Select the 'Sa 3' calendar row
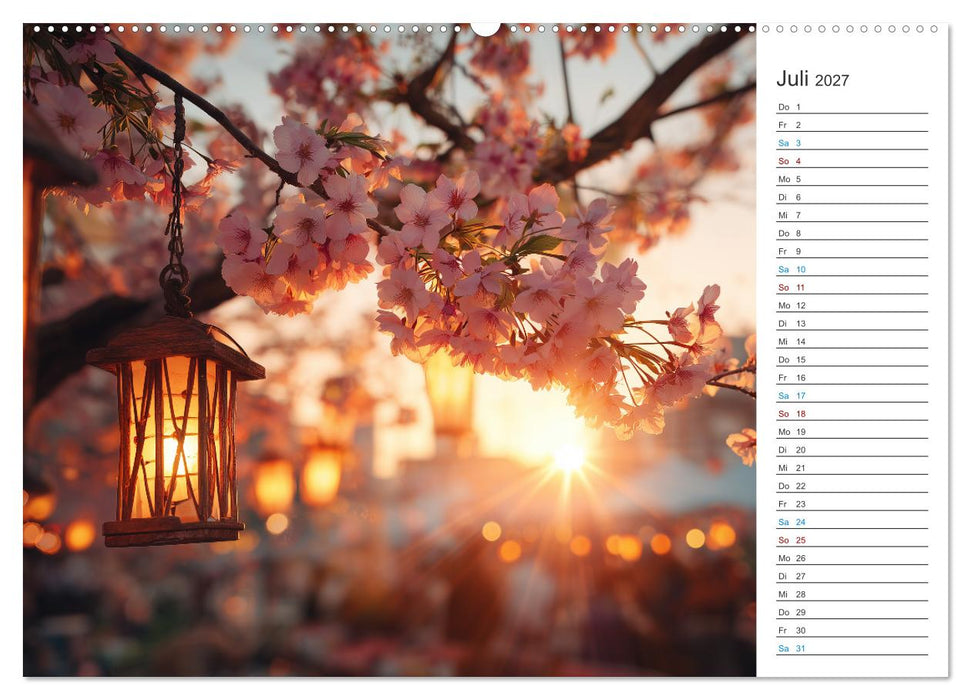 click(852, 142)
